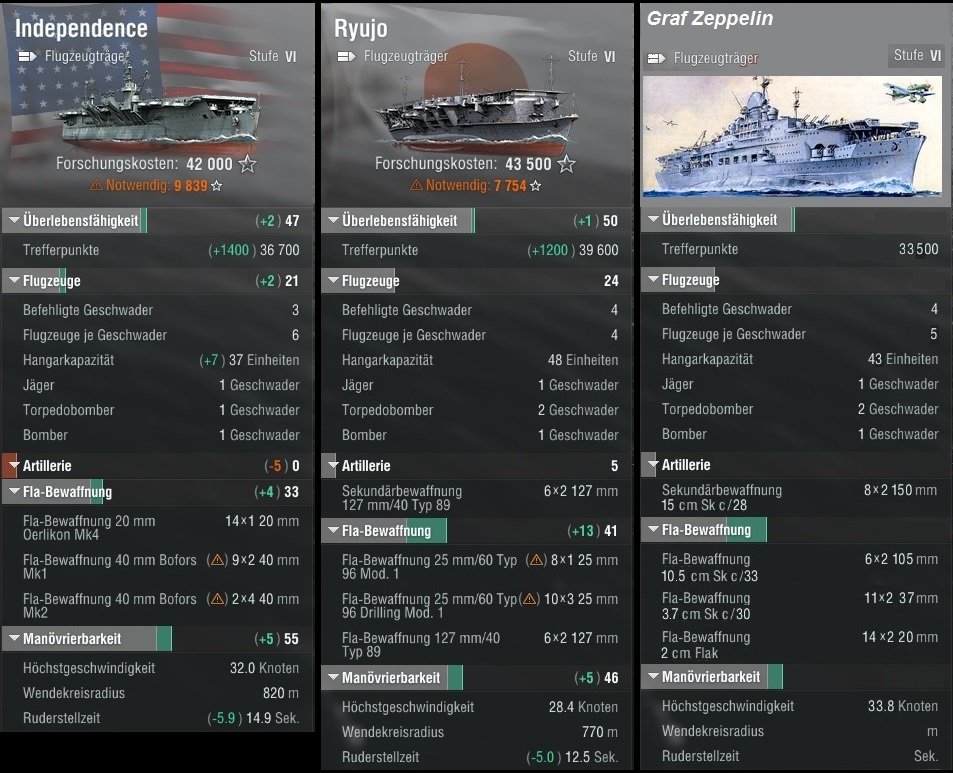Collapse Graf Zeppelin's Fla-Bewaffnung section

click(x=651, y=530)
